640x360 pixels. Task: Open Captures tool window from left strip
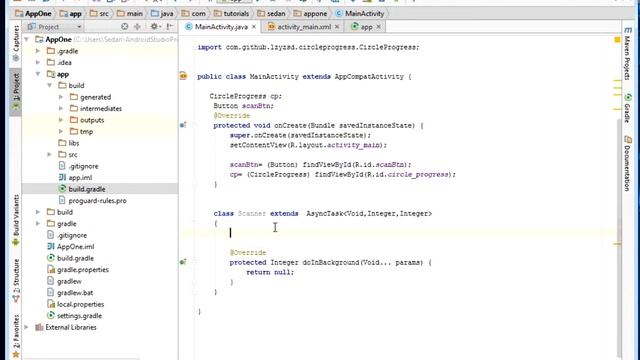16,43
